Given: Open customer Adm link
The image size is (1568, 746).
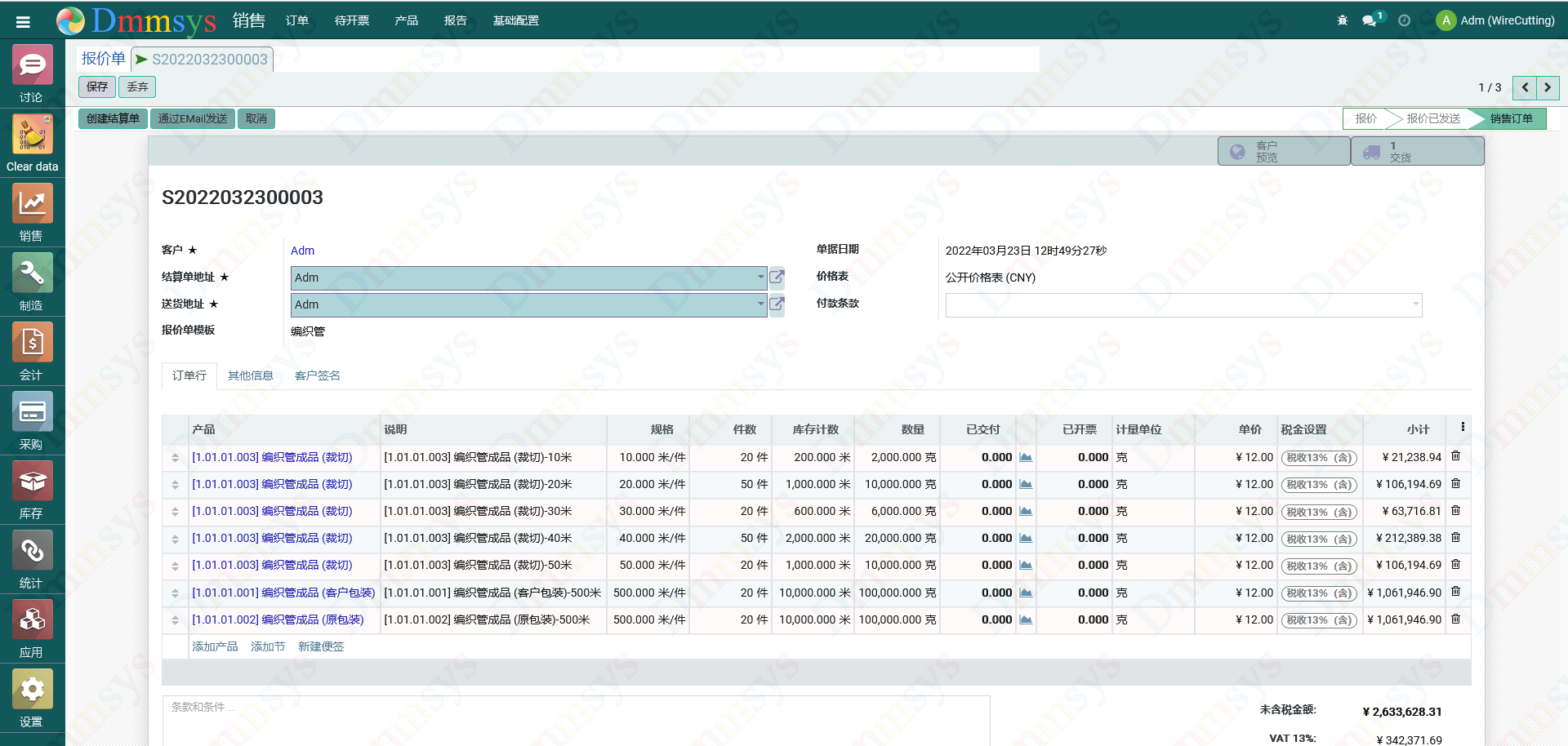Looking at the screenshot, I should point(302,251).
